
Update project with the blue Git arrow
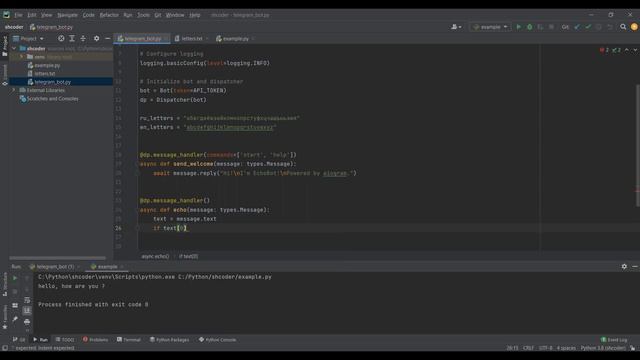577,27
